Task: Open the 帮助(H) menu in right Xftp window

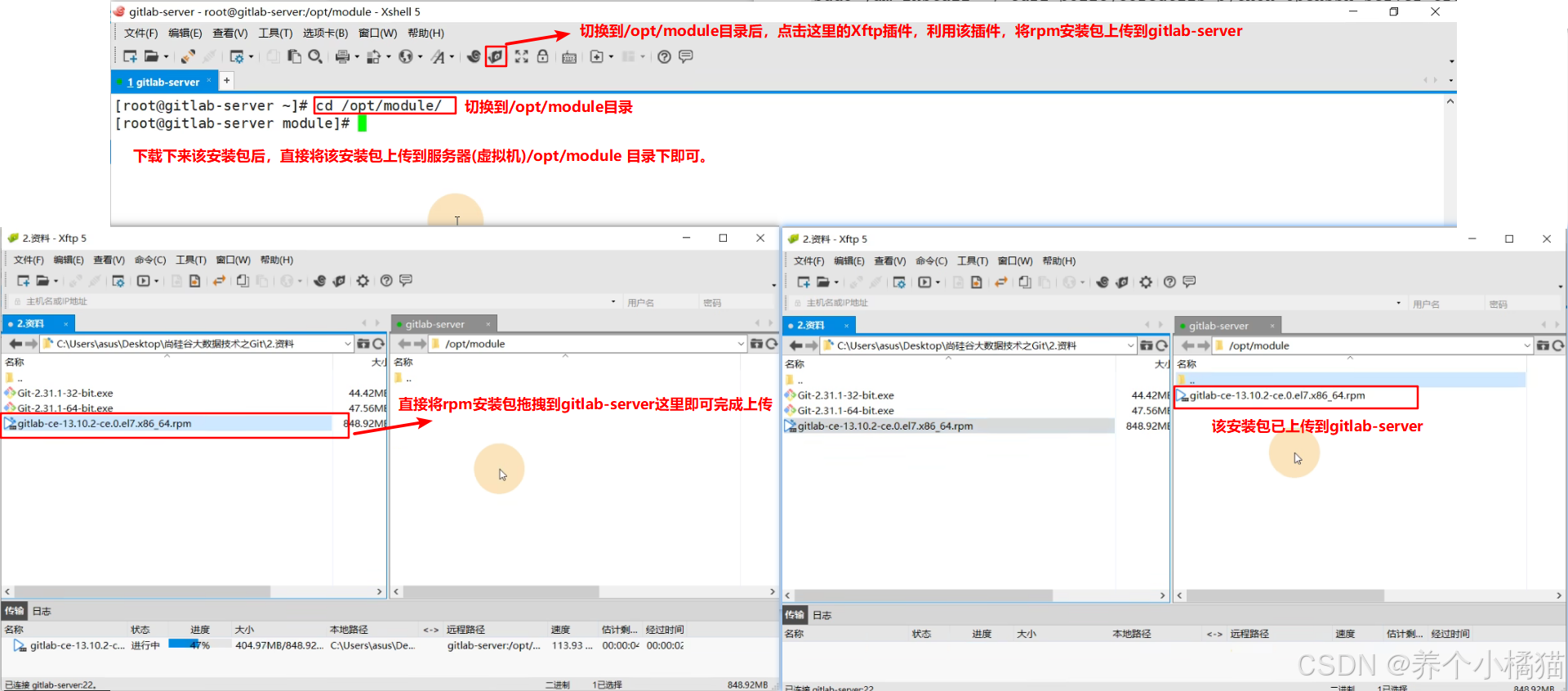Action: click(1058, 261)
